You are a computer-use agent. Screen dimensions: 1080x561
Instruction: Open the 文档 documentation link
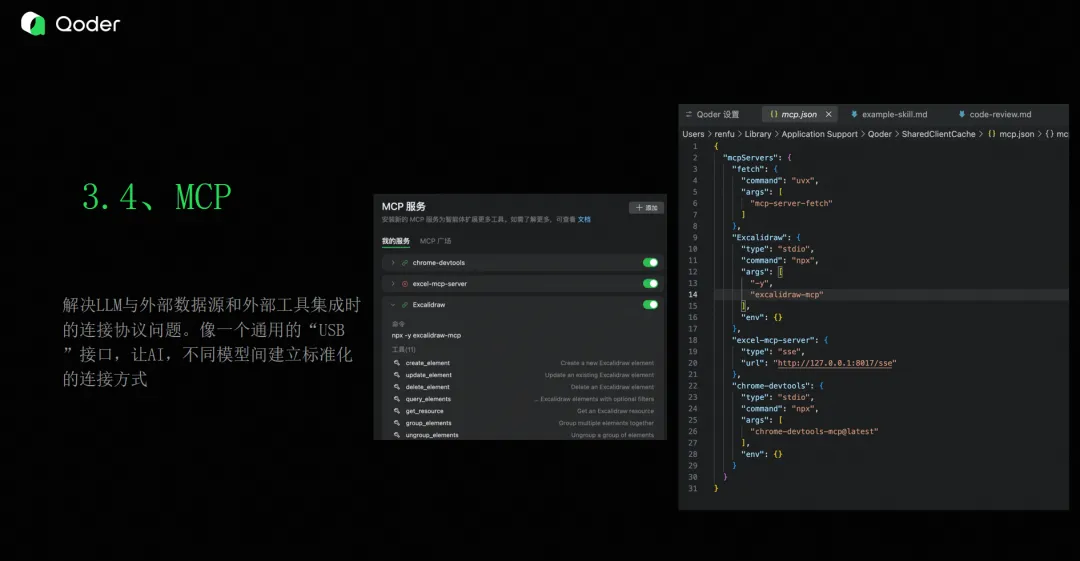[584, 220]
